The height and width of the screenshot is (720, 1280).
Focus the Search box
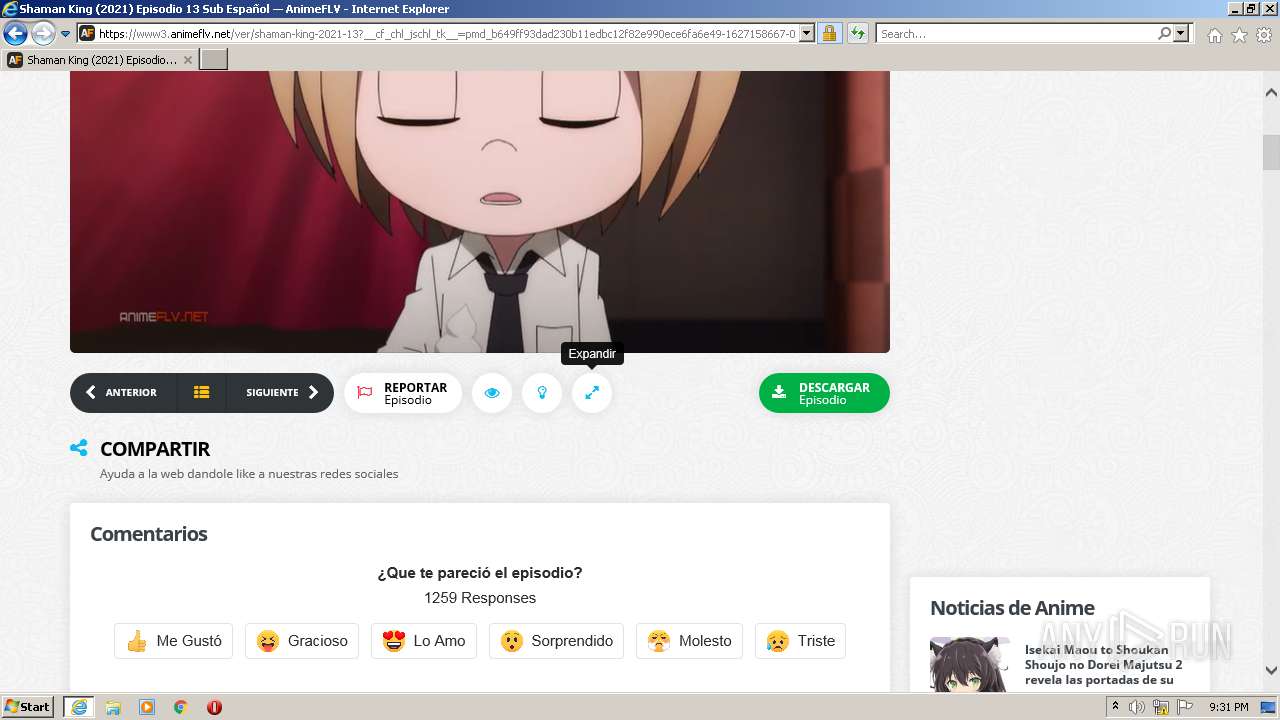click(1016, 33)
